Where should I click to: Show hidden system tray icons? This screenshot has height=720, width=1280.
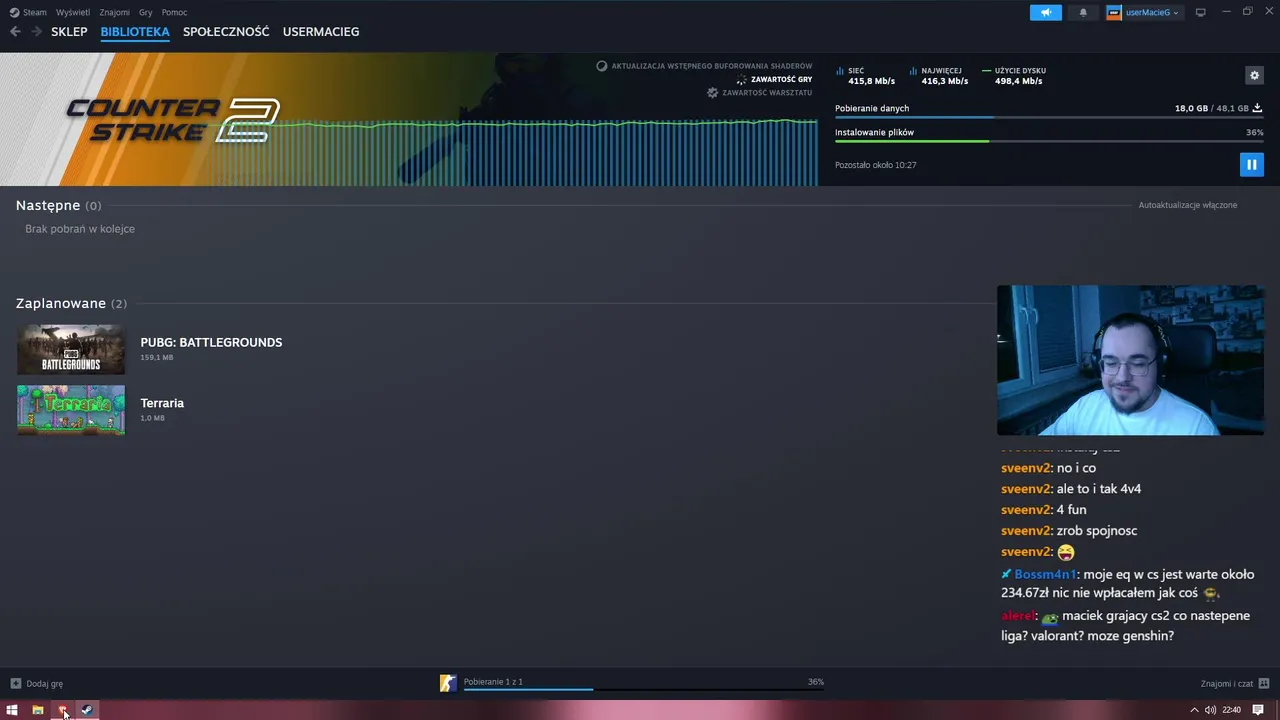tap(1194, 710)
